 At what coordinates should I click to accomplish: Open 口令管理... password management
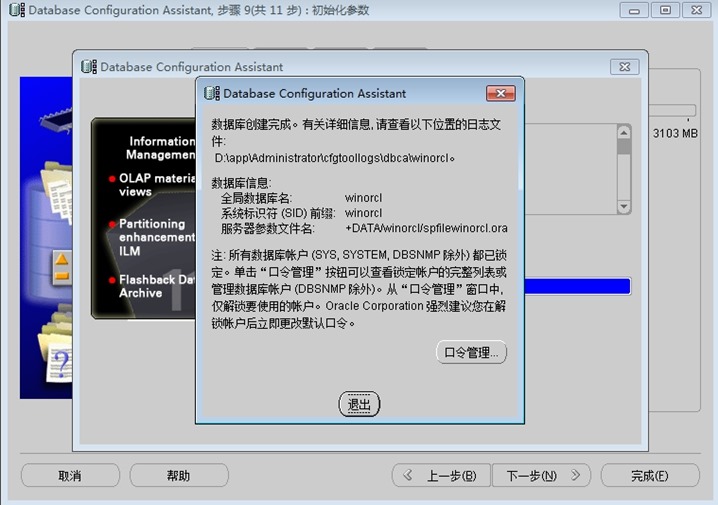(x=471, y=352)
